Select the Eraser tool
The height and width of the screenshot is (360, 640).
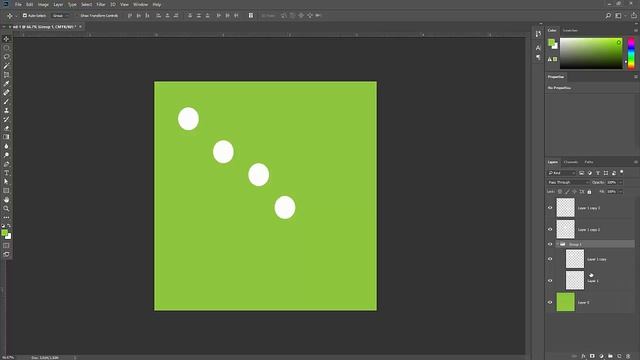pyautogui.click(x=6, y=128)
